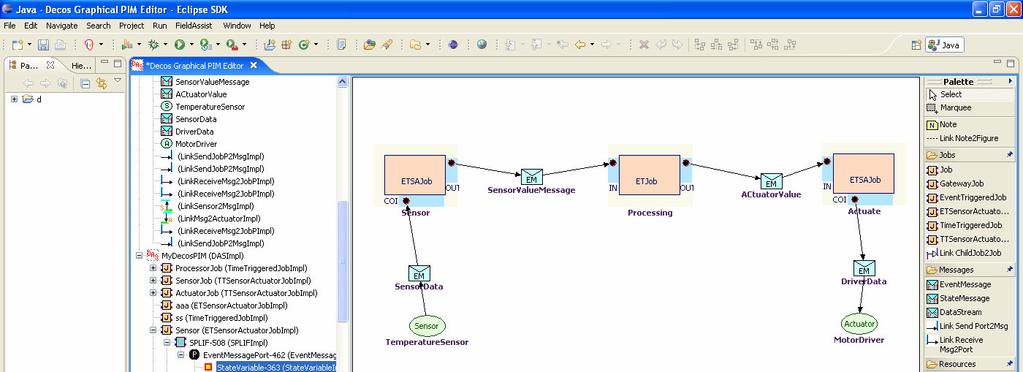Click the Save icon in toolbar
Image resolution: width=1023 pixels, height=372 pixels.
pos(44,44)
